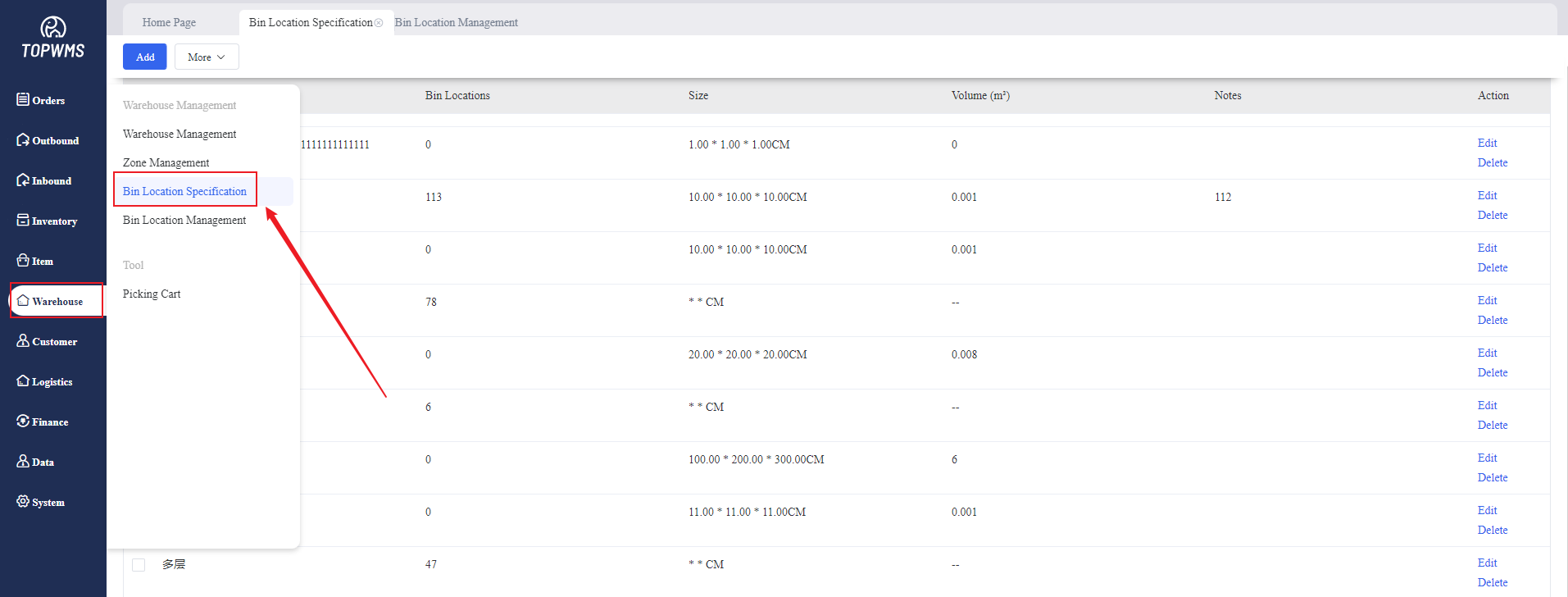Open System settings gear icon
Image resolution: width=1568 pixels, height=597 pixels.
point(23,502)
